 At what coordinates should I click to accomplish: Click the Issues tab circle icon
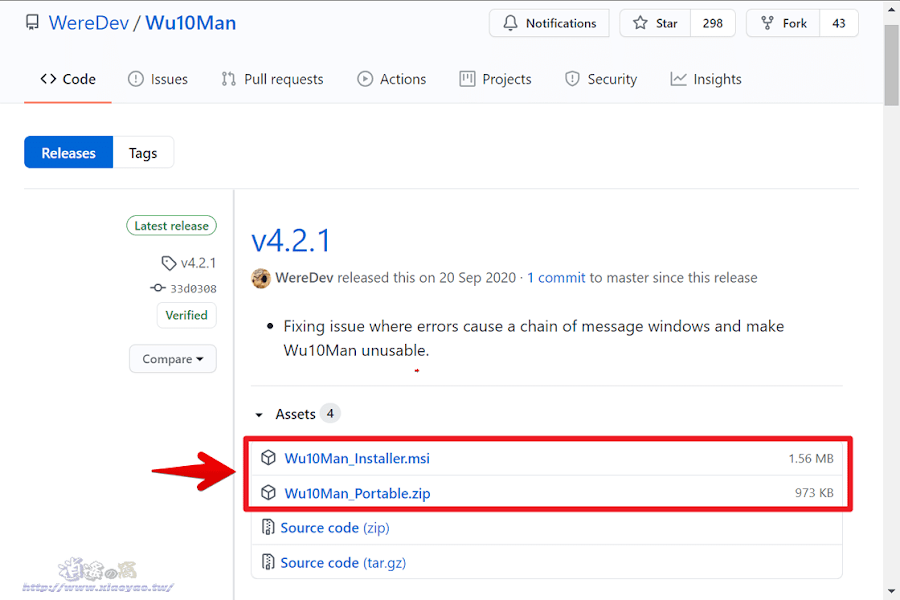(x=135, y=79)
